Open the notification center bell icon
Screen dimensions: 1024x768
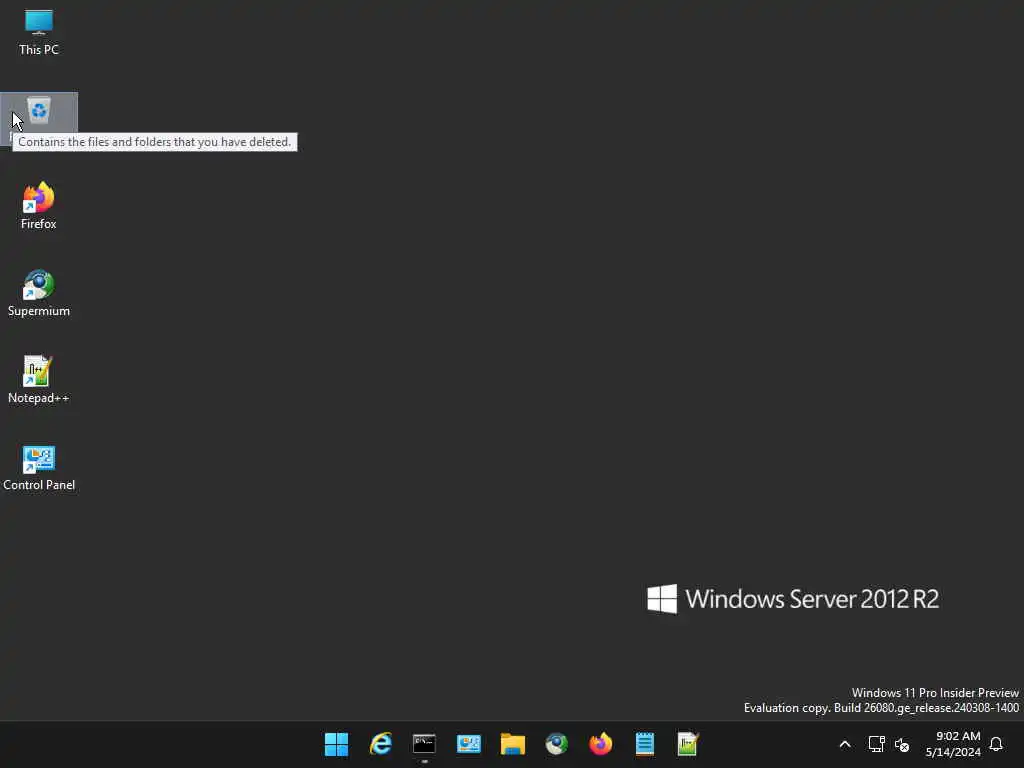(x=997, y=744)
